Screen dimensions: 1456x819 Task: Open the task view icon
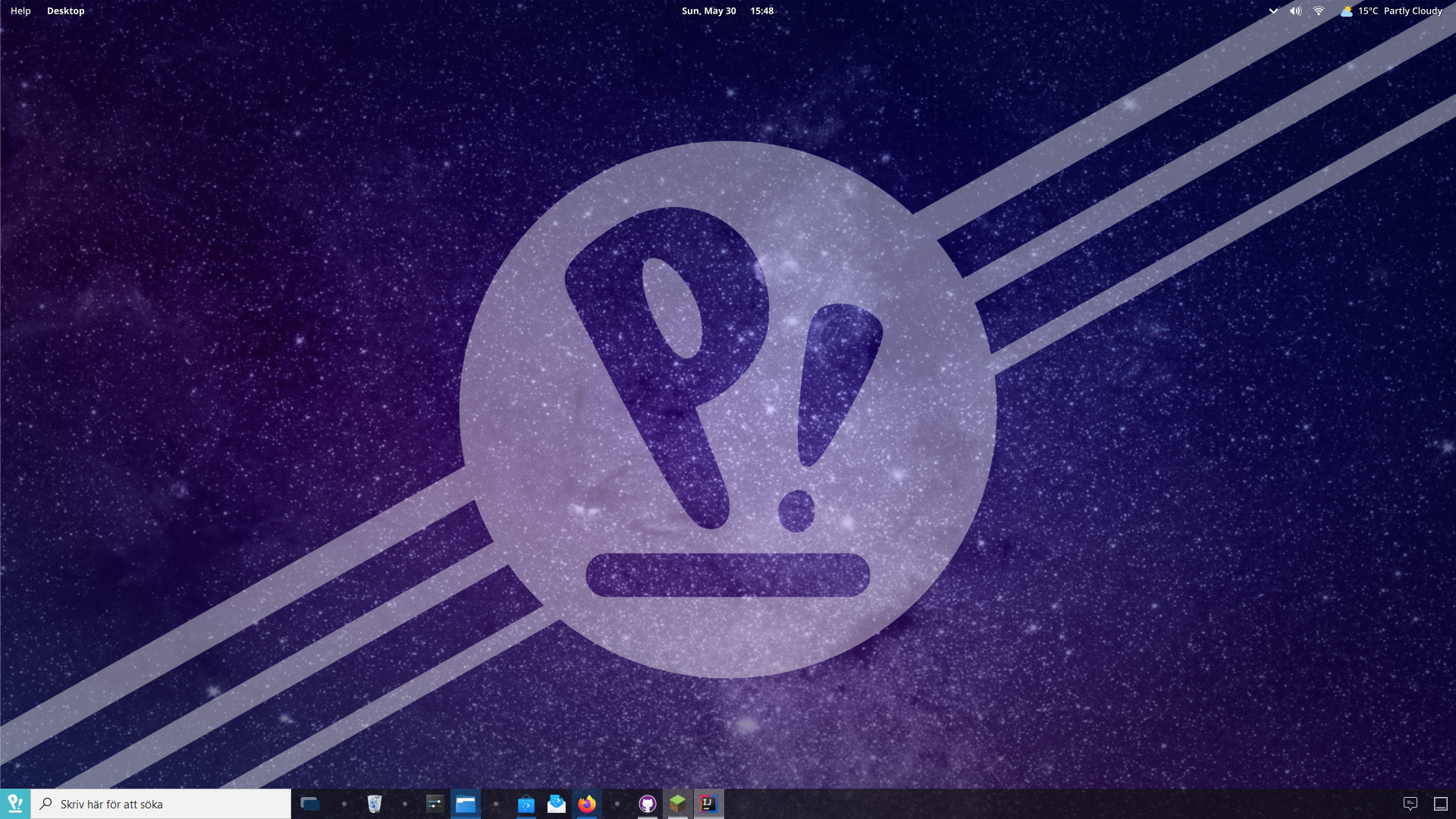coord(310,804)
